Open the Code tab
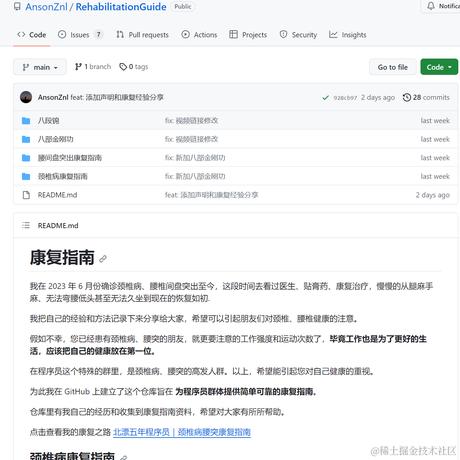This screenshot has width=460, height=460. pos(32,35)
